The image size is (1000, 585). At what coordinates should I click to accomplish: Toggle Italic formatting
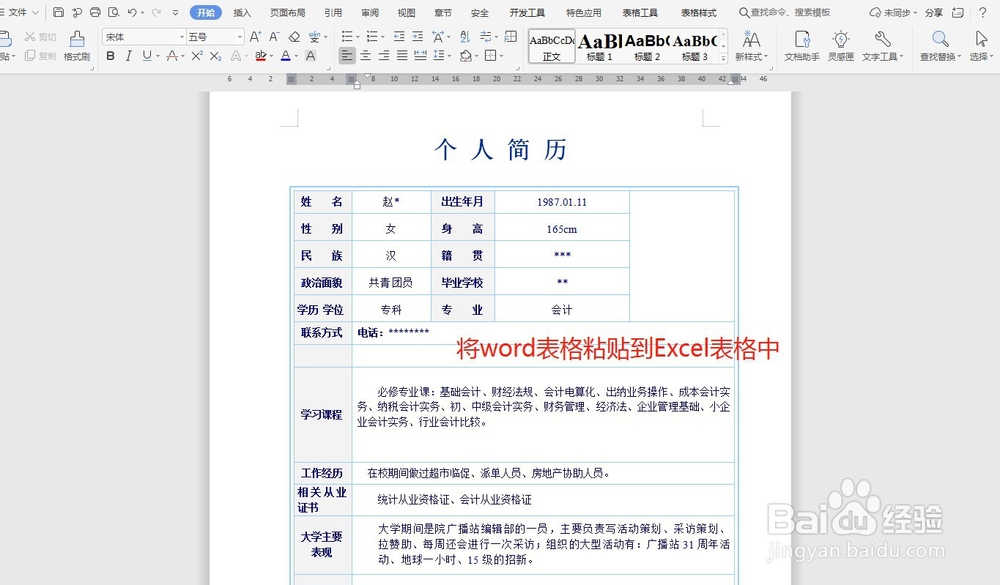coord(128,56)
